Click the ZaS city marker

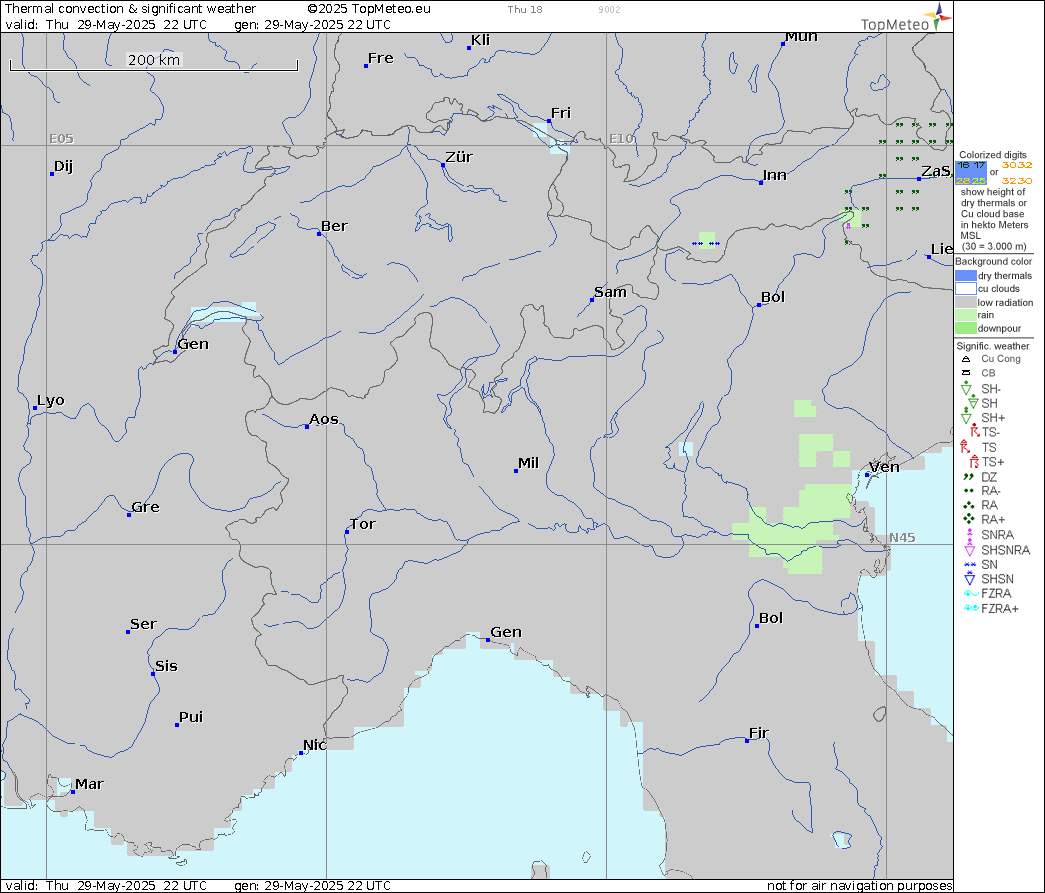pos(919,179)
